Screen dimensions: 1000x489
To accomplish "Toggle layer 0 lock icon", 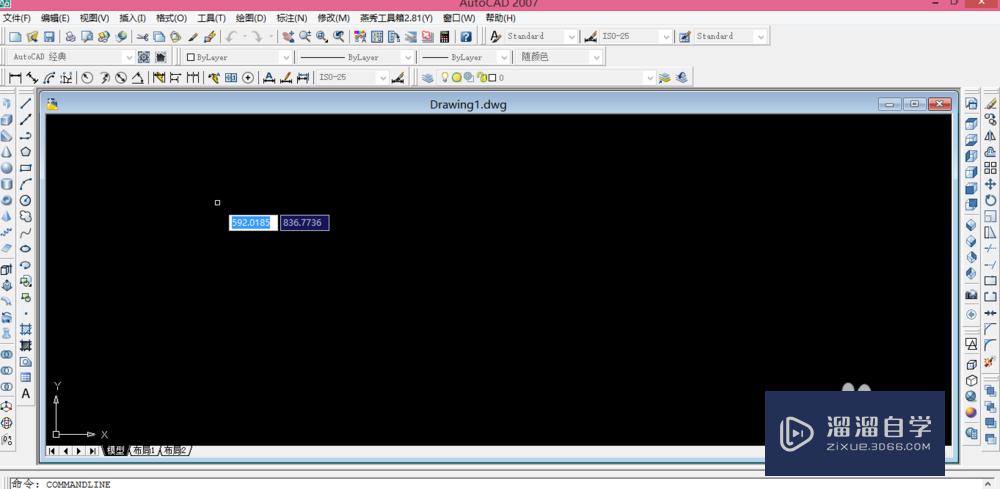I will coord(482,77).
